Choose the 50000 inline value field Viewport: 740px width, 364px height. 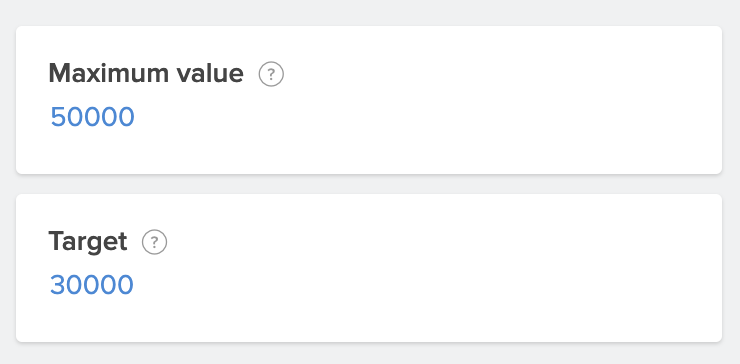pos(92,117)
